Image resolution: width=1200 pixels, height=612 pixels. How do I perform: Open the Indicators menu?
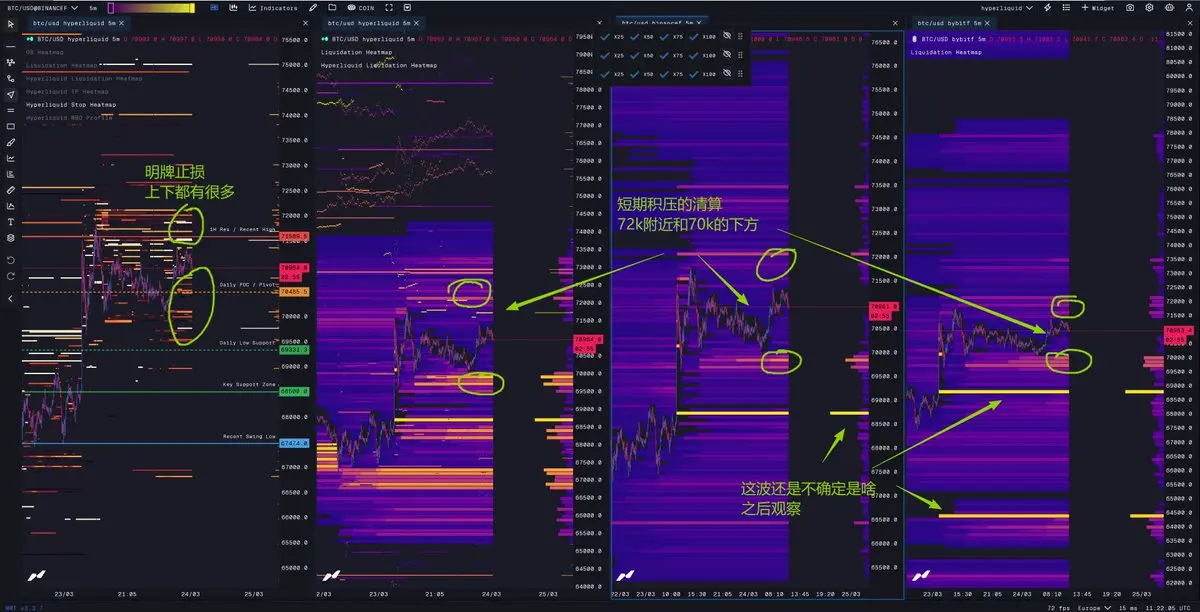coord(272,8)
